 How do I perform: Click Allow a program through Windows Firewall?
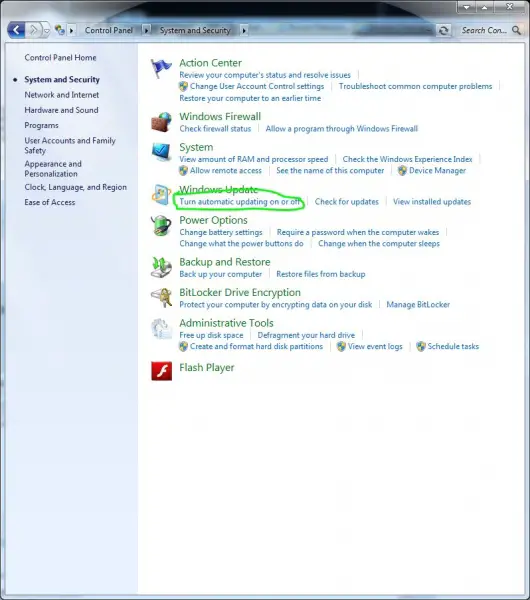click(x=342, y=129)
